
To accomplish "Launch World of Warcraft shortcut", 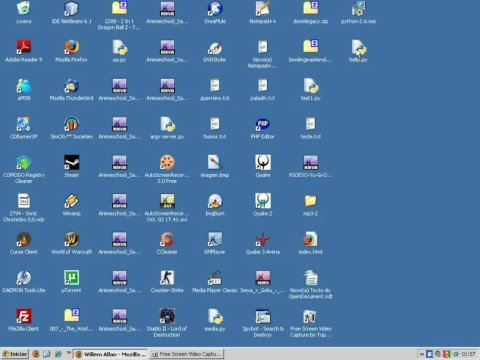I will click(x=71, y=243).
